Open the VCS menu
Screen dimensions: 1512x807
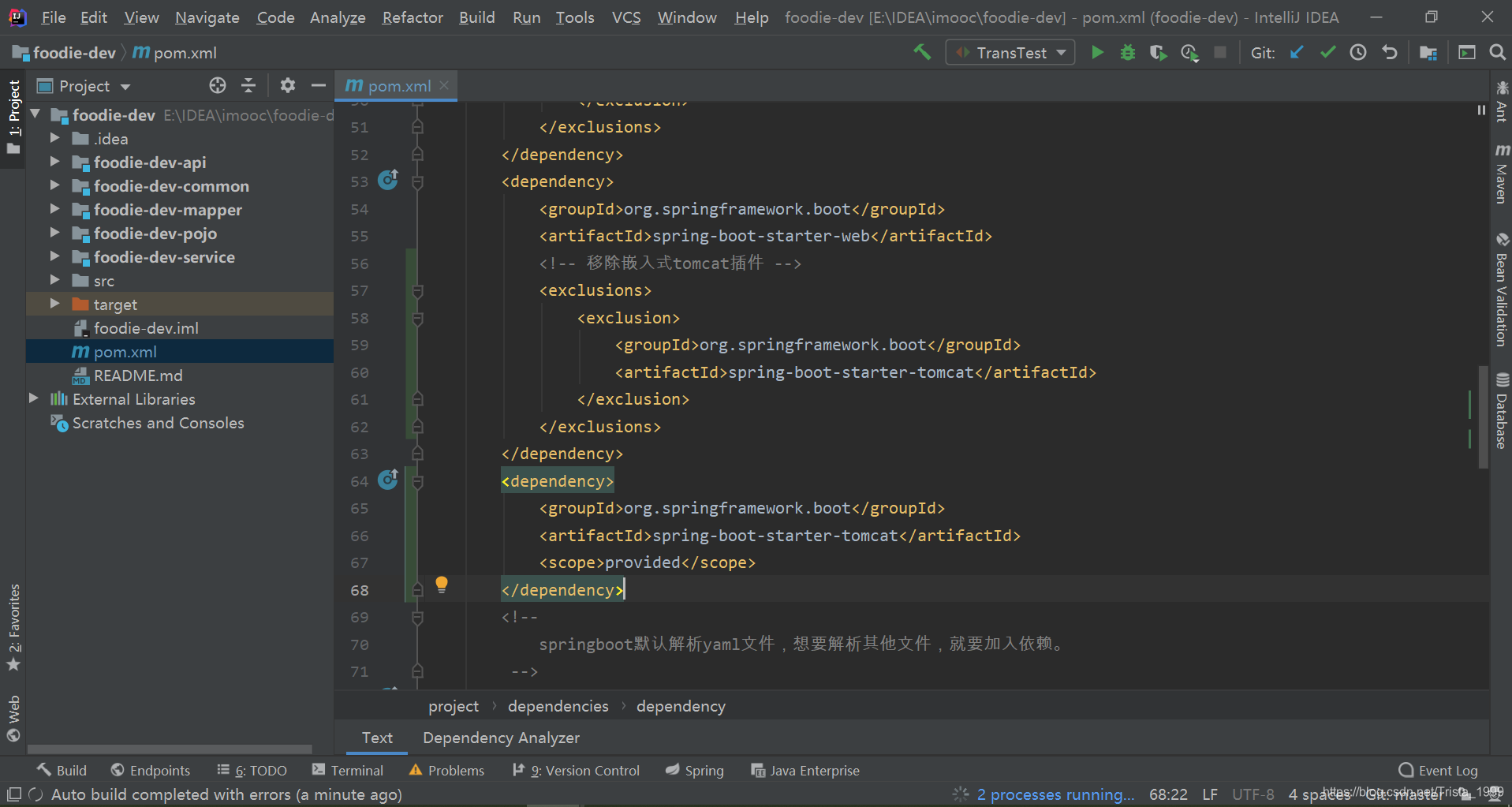[626, 17]
